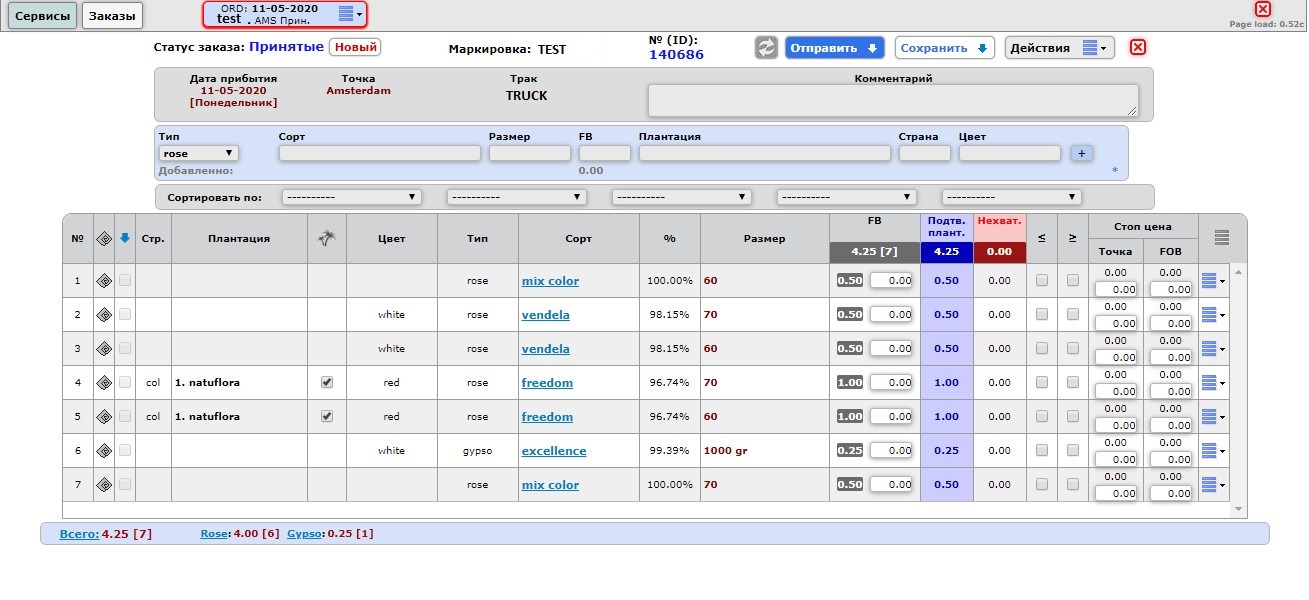
Task: Click the blue plus icon to add item
Action: (x=1081, y=153)
